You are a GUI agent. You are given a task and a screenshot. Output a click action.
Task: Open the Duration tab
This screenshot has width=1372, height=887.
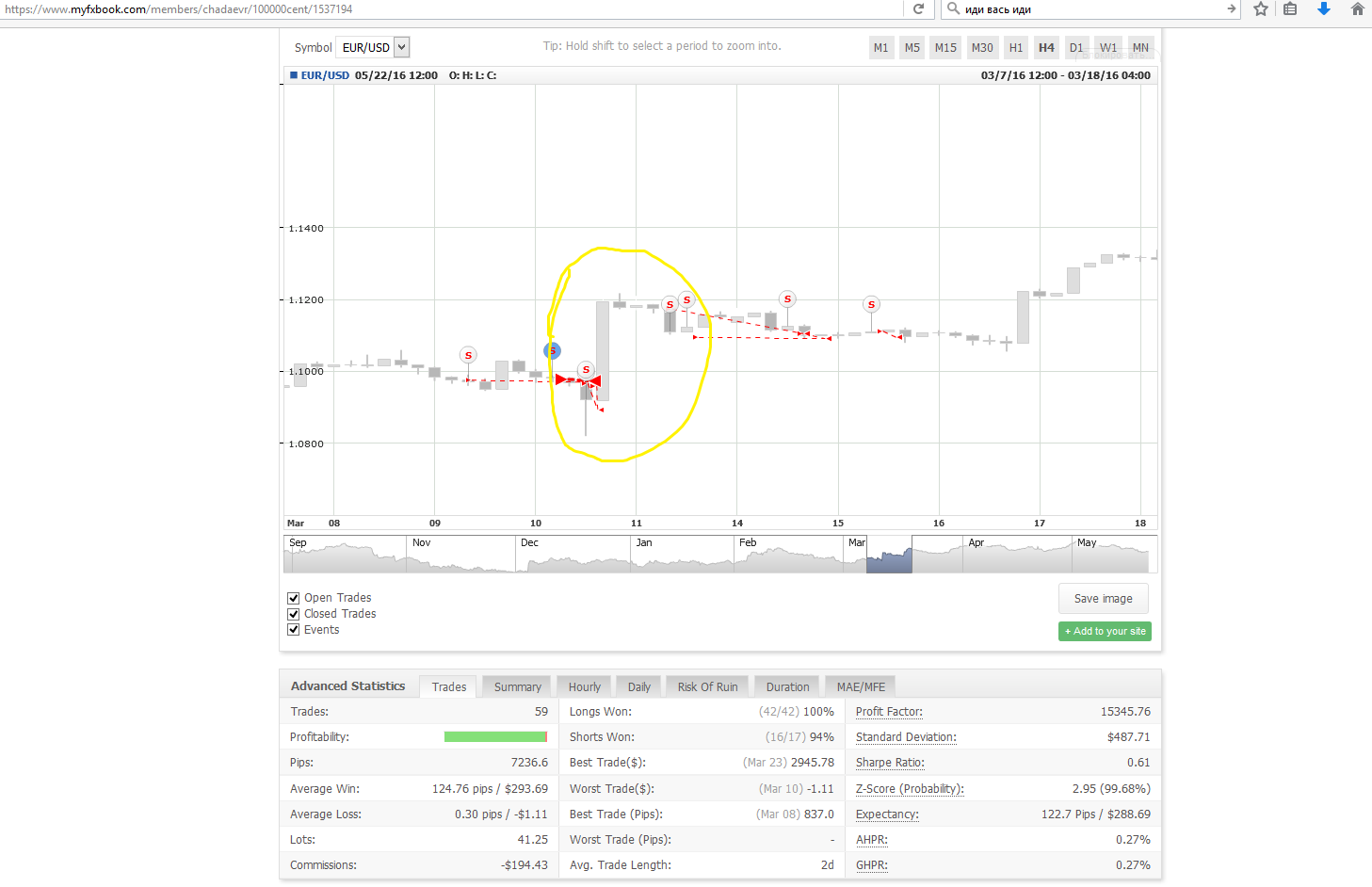click(787, 686)
